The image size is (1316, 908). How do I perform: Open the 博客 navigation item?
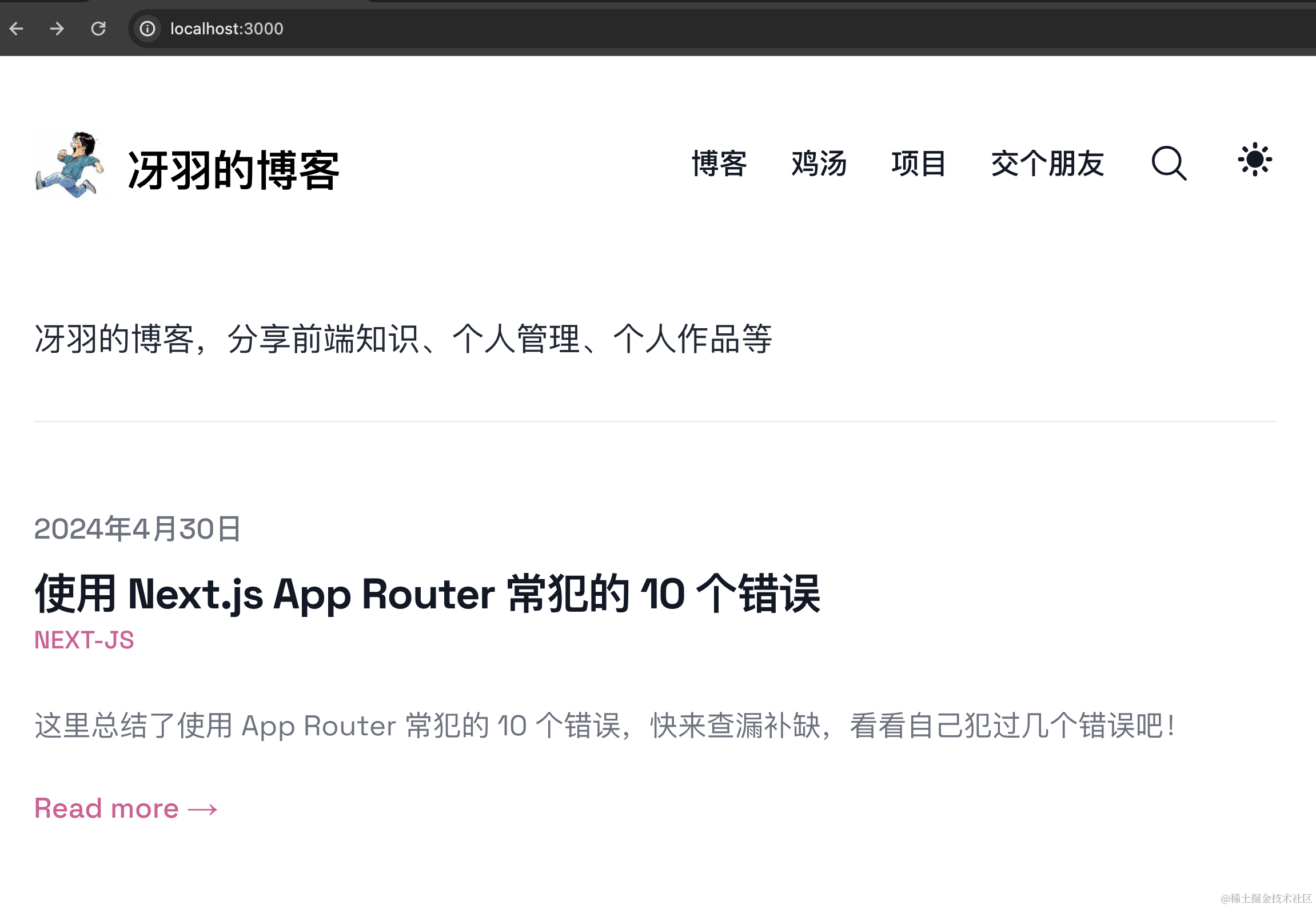point(719,164)
